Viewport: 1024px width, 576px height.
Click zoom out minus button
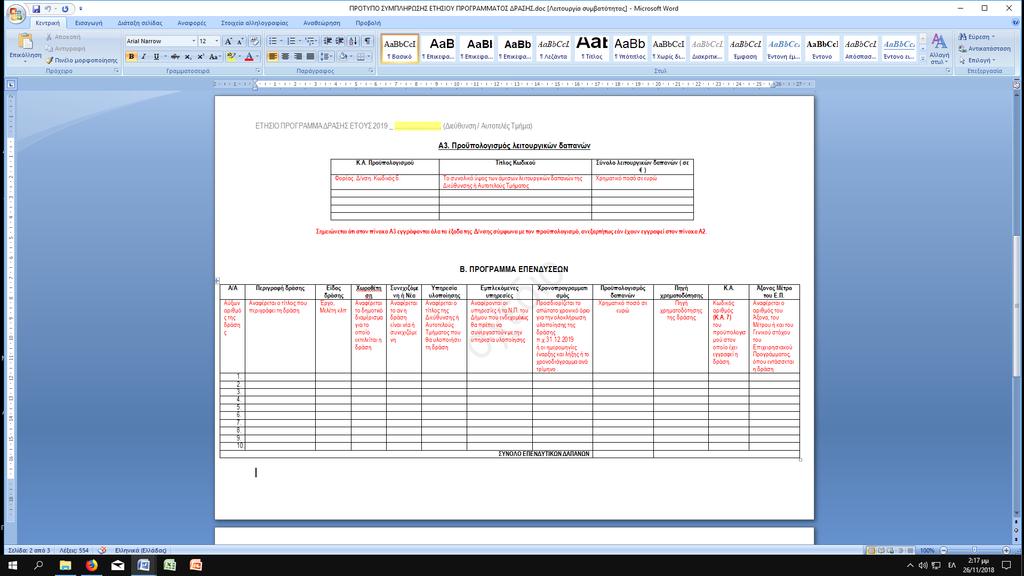944,551
